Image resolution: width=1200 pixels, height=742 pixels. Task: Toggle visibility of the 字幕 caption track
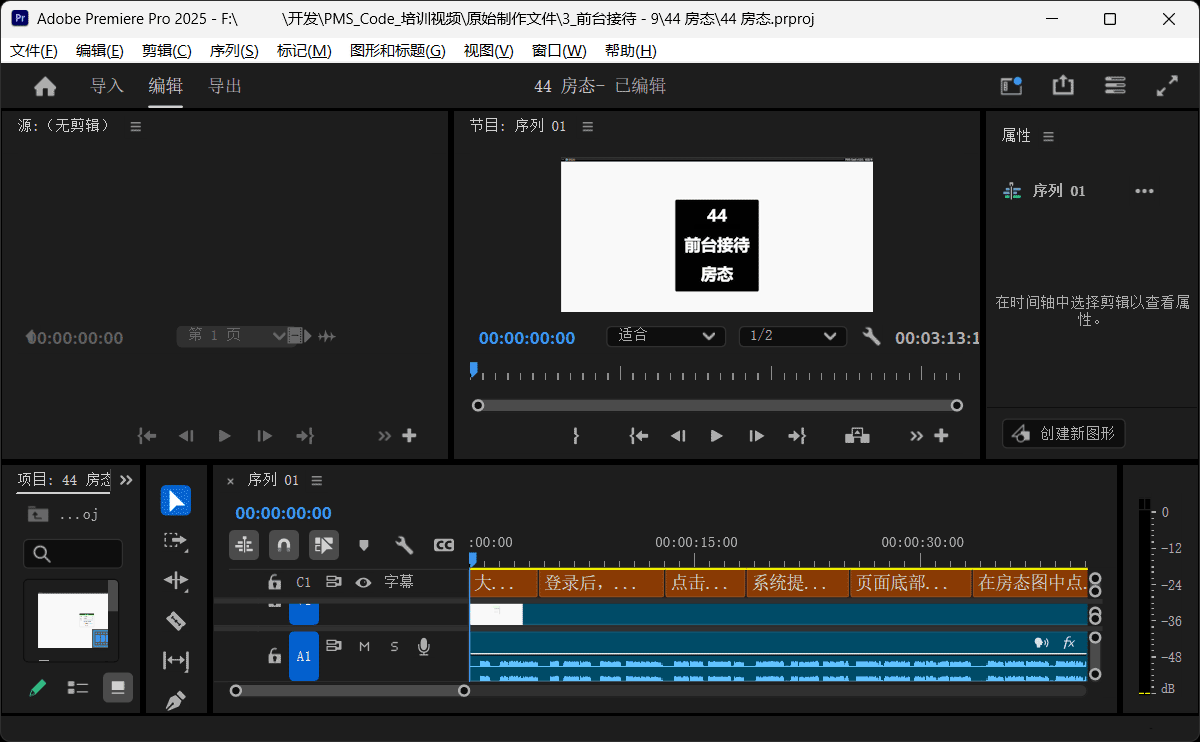pyautogui.click(x=364, y=582)
